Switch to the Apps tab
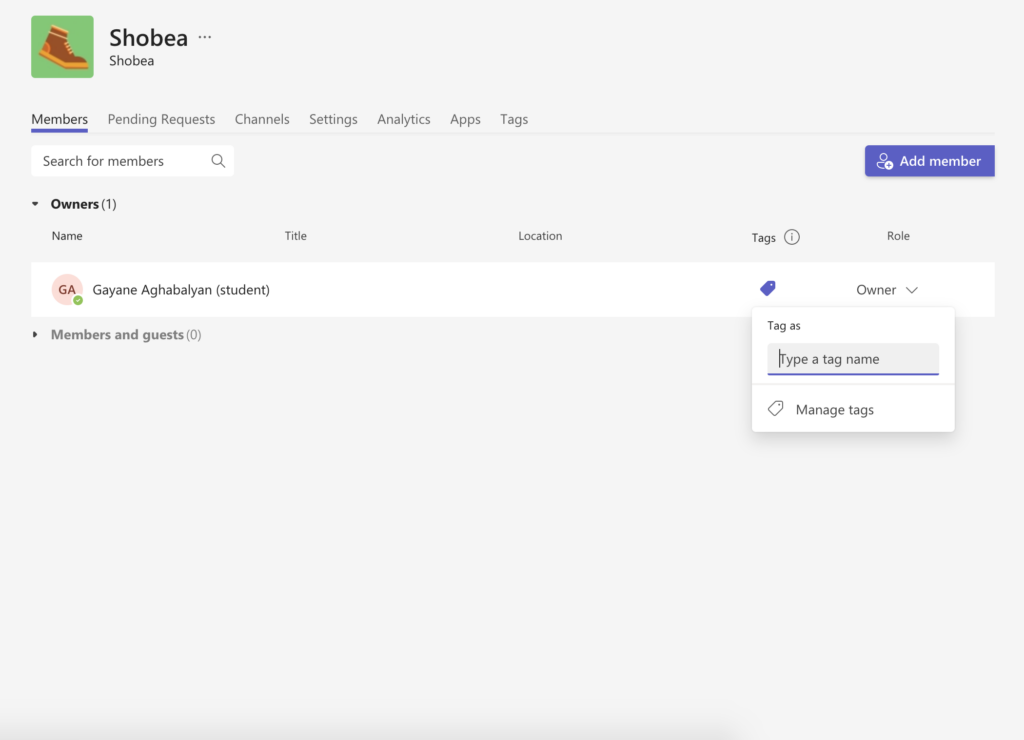 (465, 119)
